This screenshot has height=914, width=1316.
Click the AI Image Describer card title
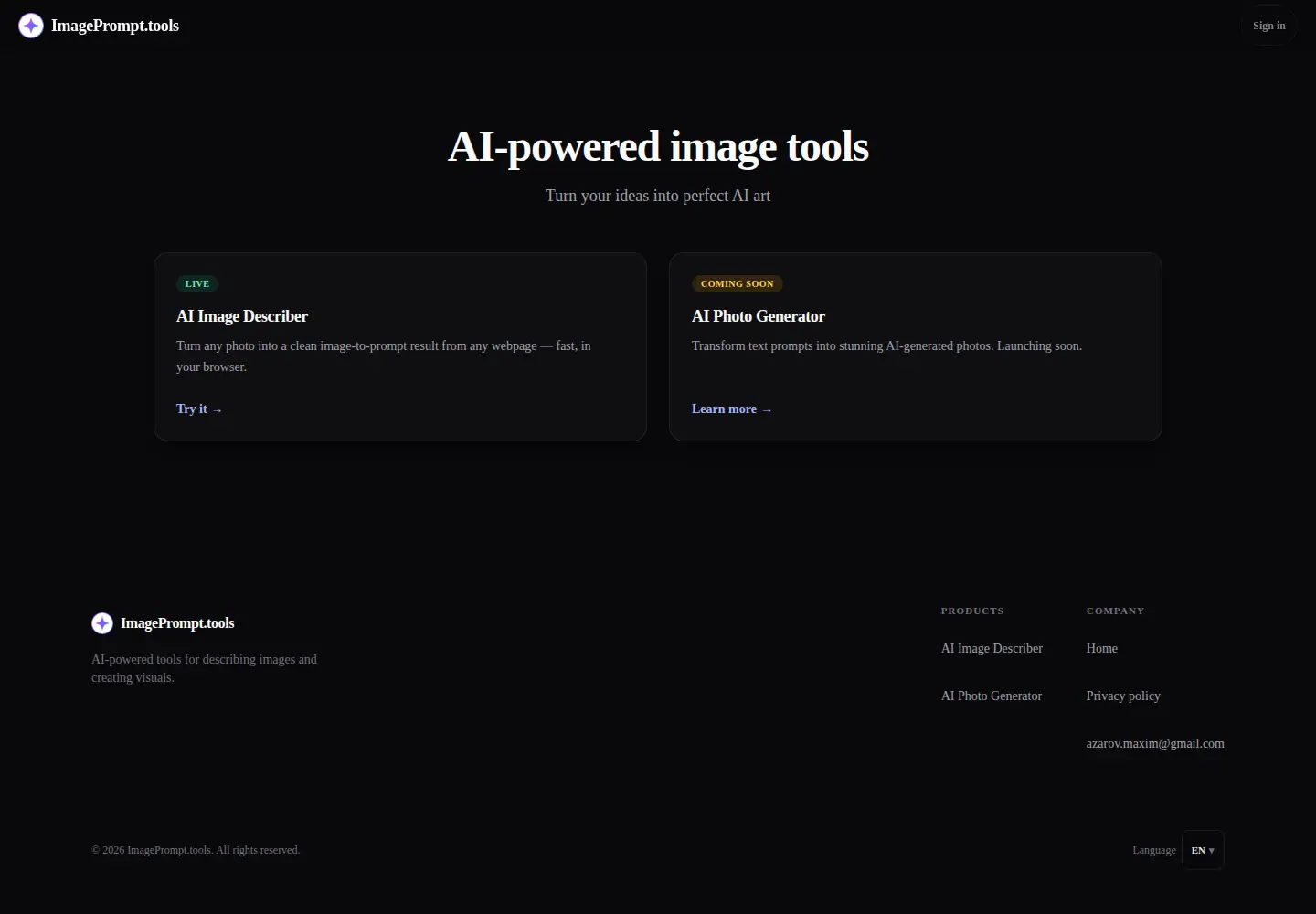coord(242,316)
